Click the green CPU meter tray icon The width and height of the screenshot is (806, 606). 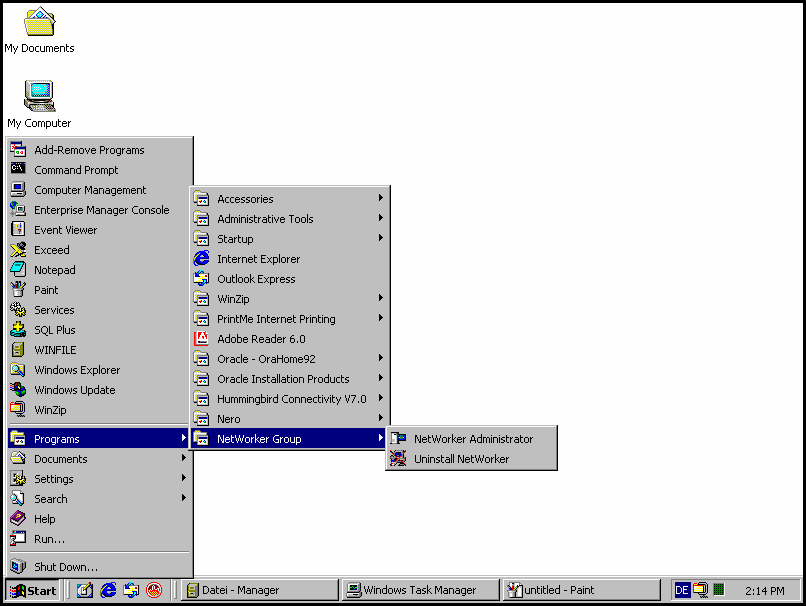719,590
